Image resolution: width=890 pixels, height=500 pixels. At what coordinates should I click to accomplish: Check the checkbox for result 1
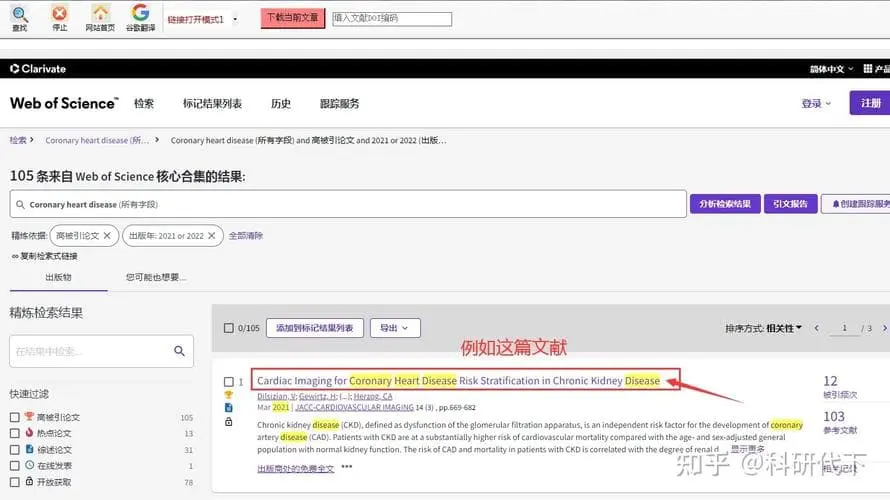tap(229, 382)
